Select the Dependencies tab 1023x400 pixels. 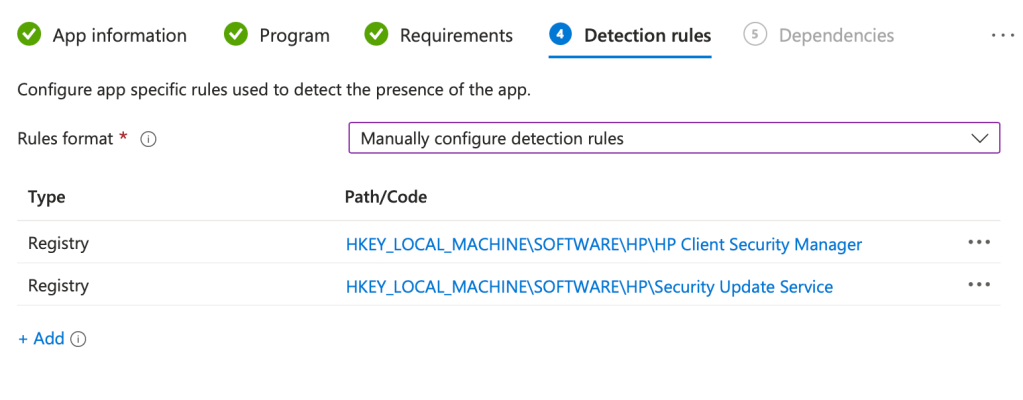[836, 35]
